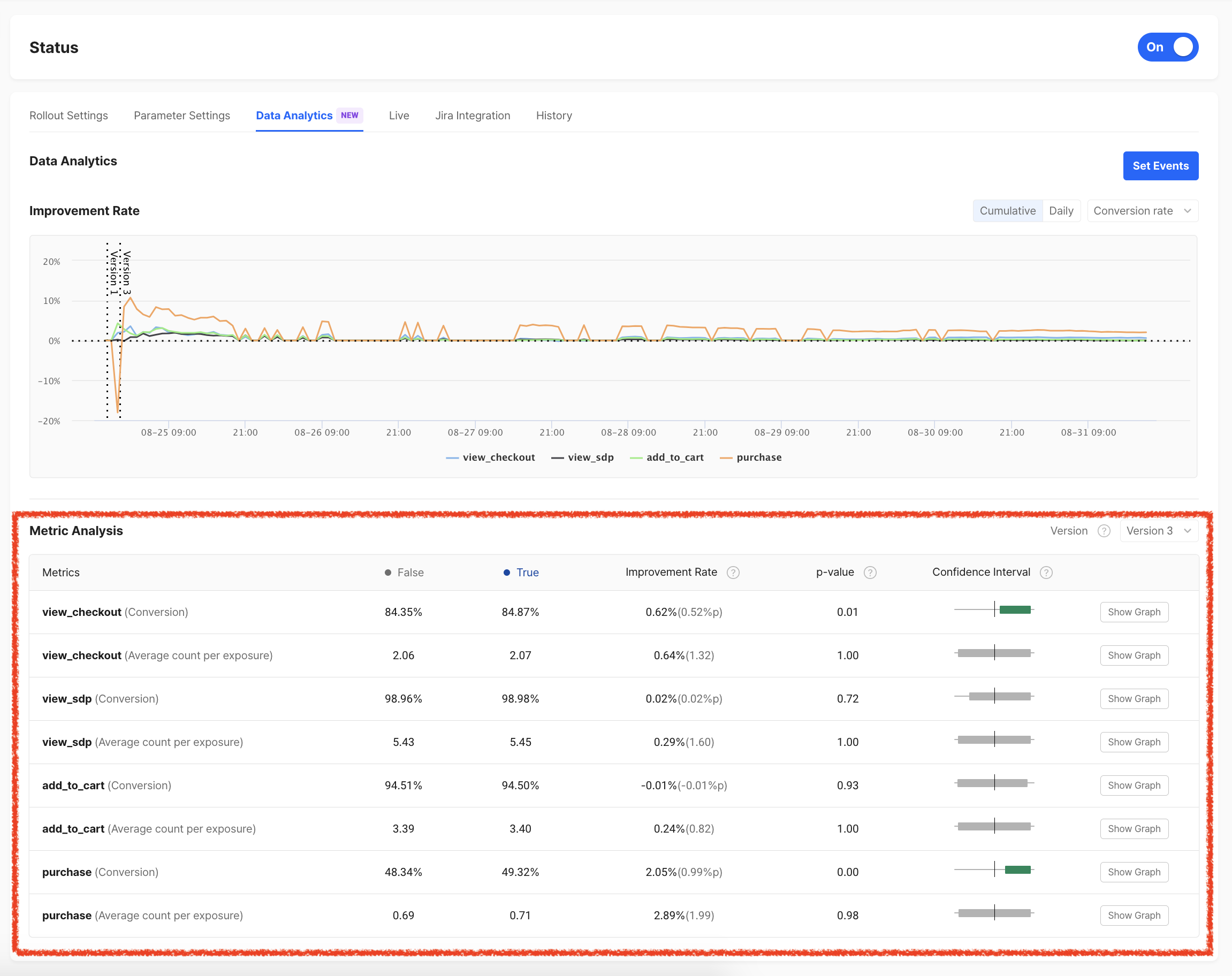Screen dimensions: 1232x976
Task: Show Graph for purchase Conversion row
Action: [1134, 872]
